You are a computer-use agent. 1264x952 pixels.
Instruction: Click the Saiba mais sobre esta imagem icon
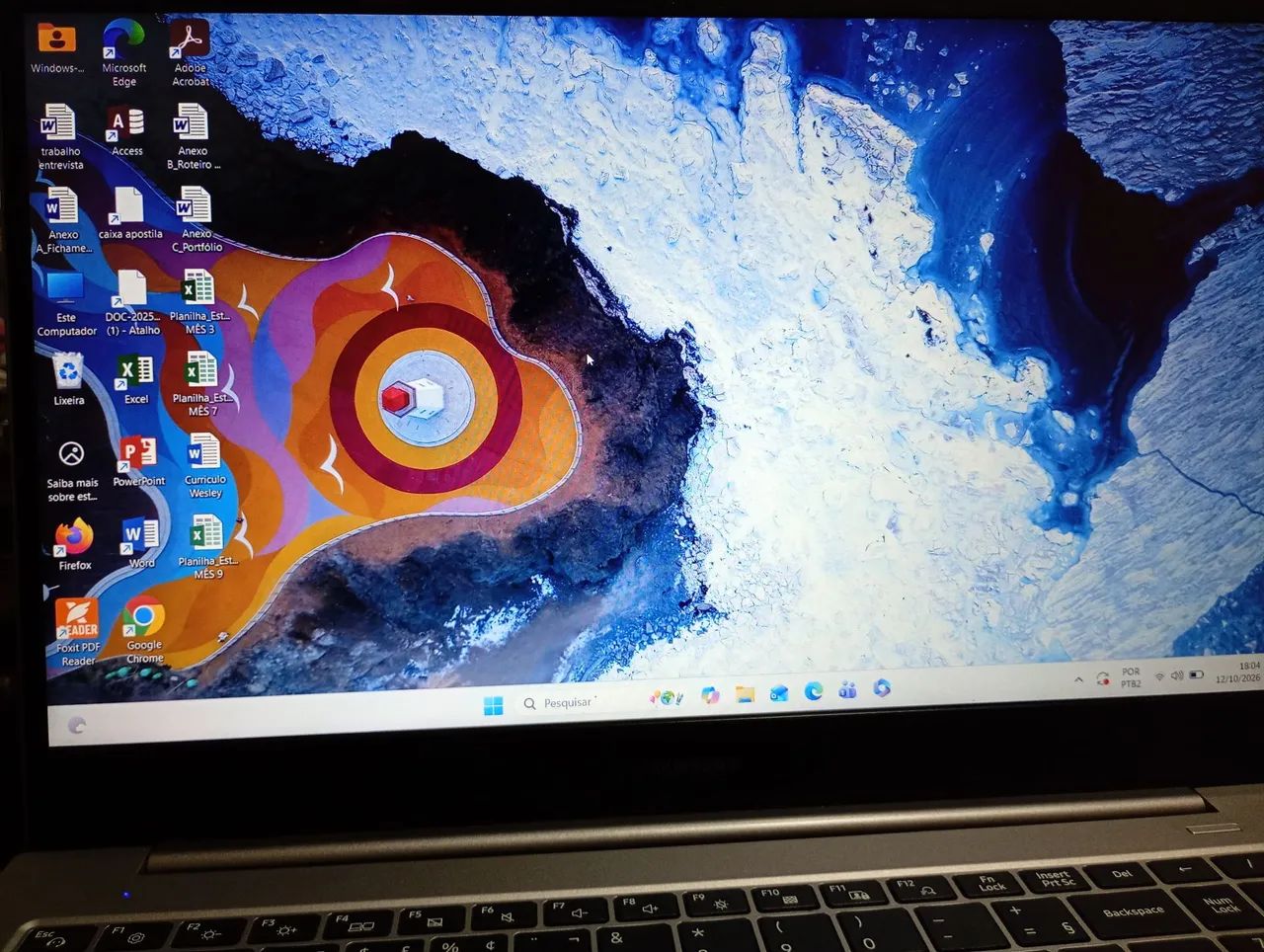click(x=71, y=471)
